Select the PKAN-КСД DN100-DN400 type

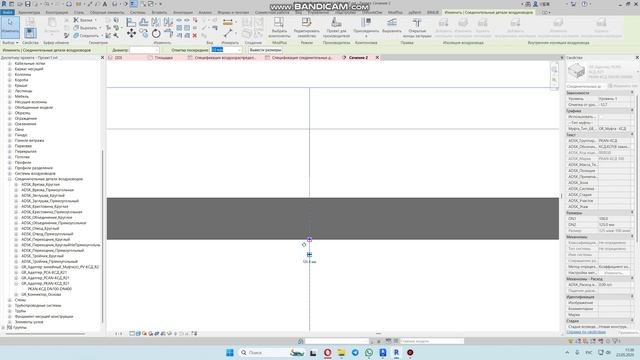[50, 289]
